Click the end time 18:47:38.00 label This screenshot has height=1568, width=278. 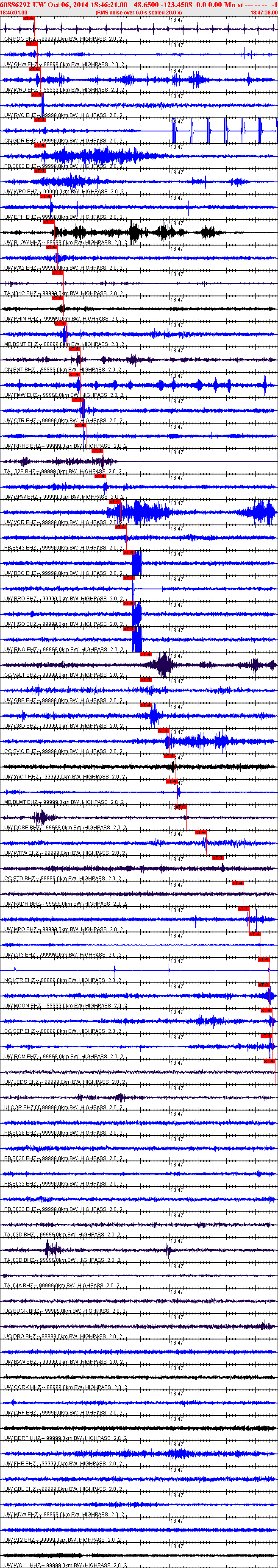tap(264, 12)
